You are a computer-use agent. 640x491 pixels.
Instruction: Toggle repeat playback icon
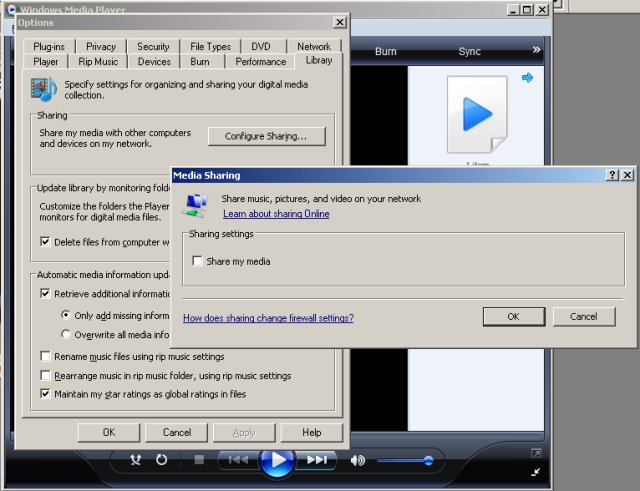point(162,460)
